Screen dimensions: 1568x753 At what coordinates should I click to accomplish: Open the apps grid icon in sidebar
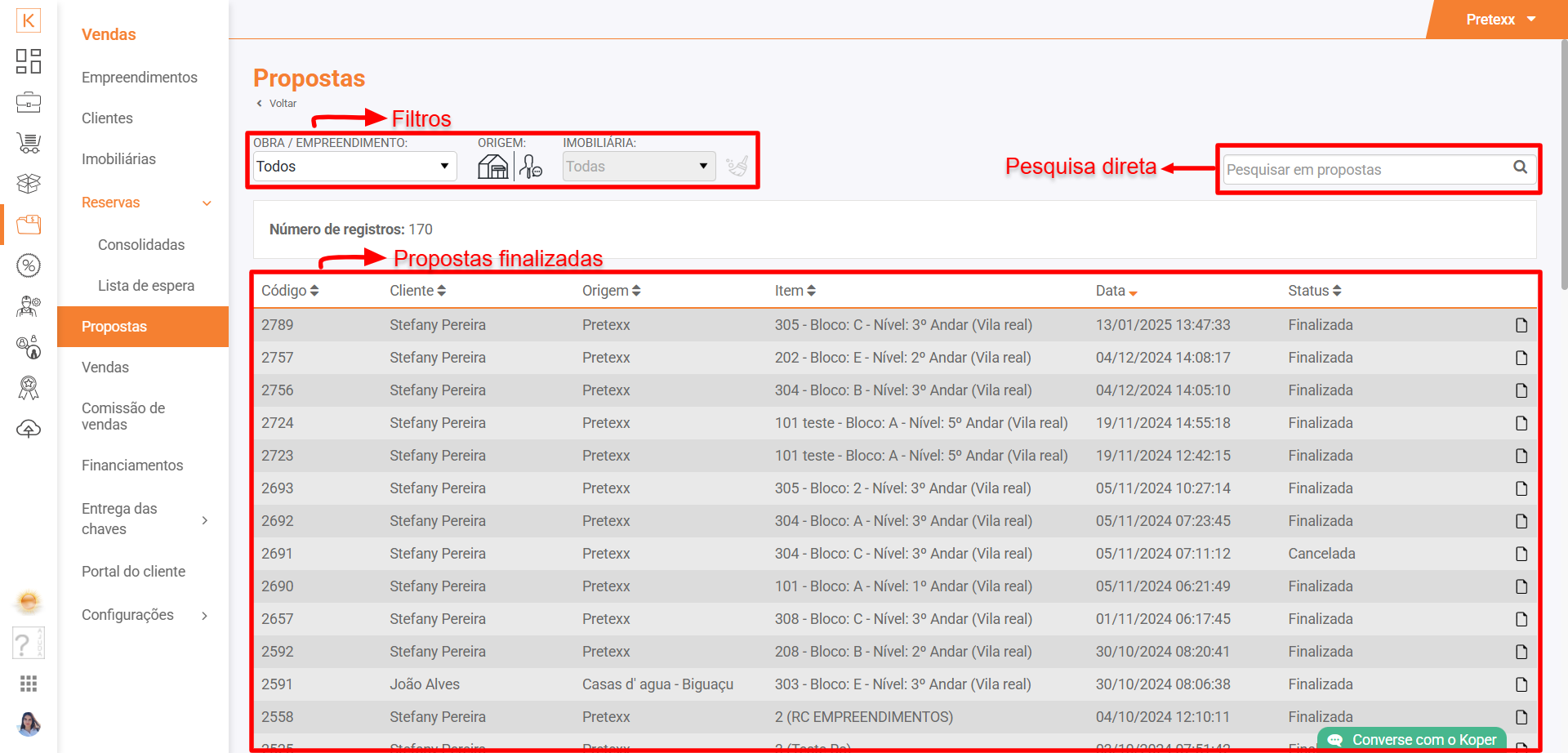(29, 684)
